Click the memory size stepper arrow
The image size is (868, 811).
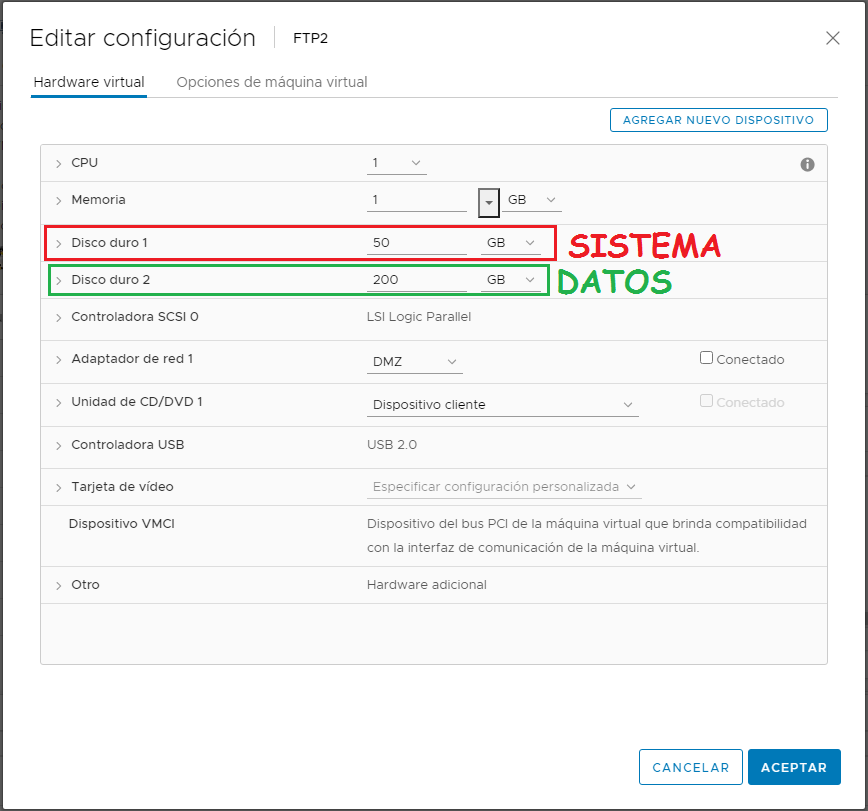pyautogui.click(x=488, y=201)
